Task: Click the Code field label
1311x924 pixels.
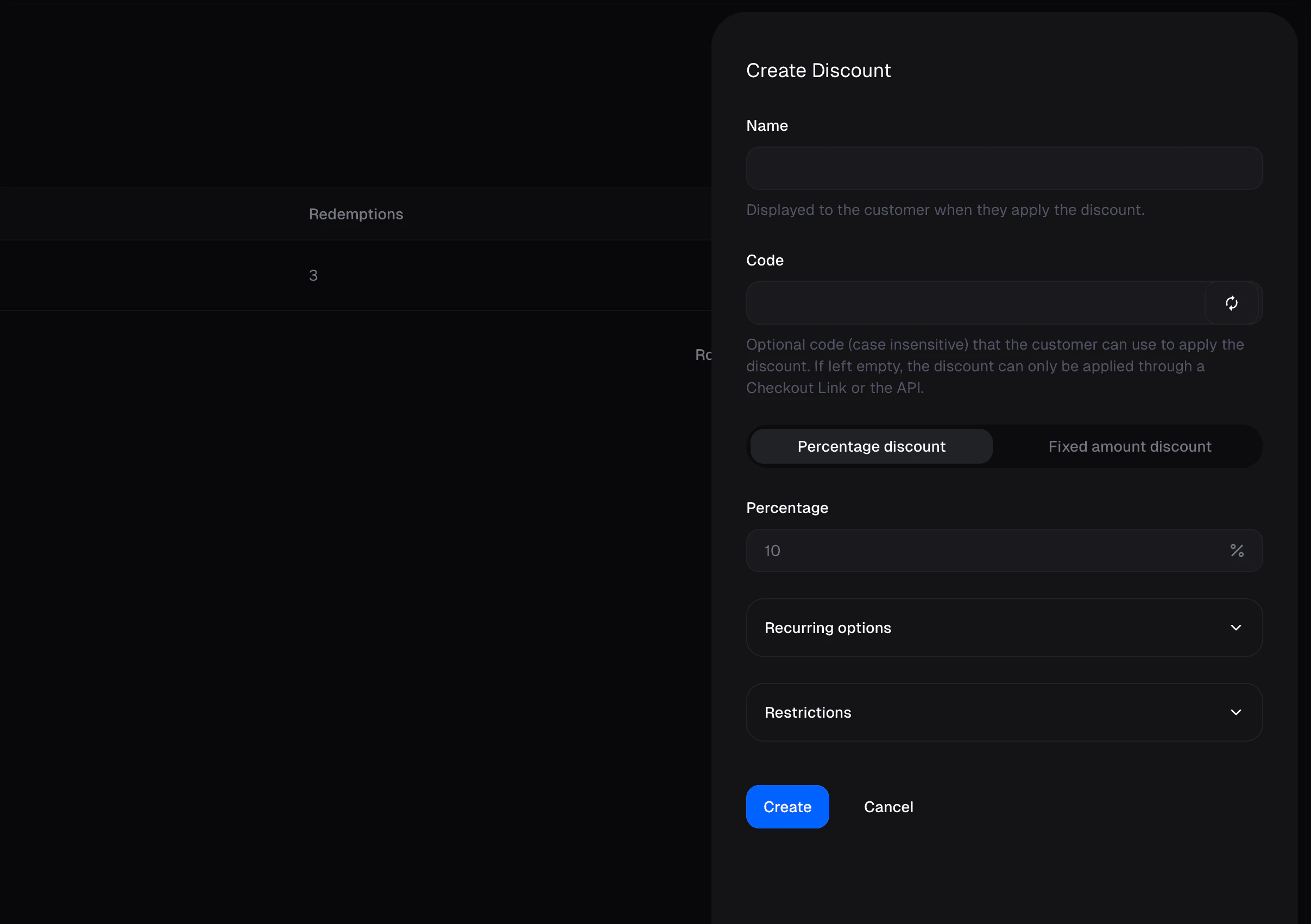Action: tap(765, 260)
